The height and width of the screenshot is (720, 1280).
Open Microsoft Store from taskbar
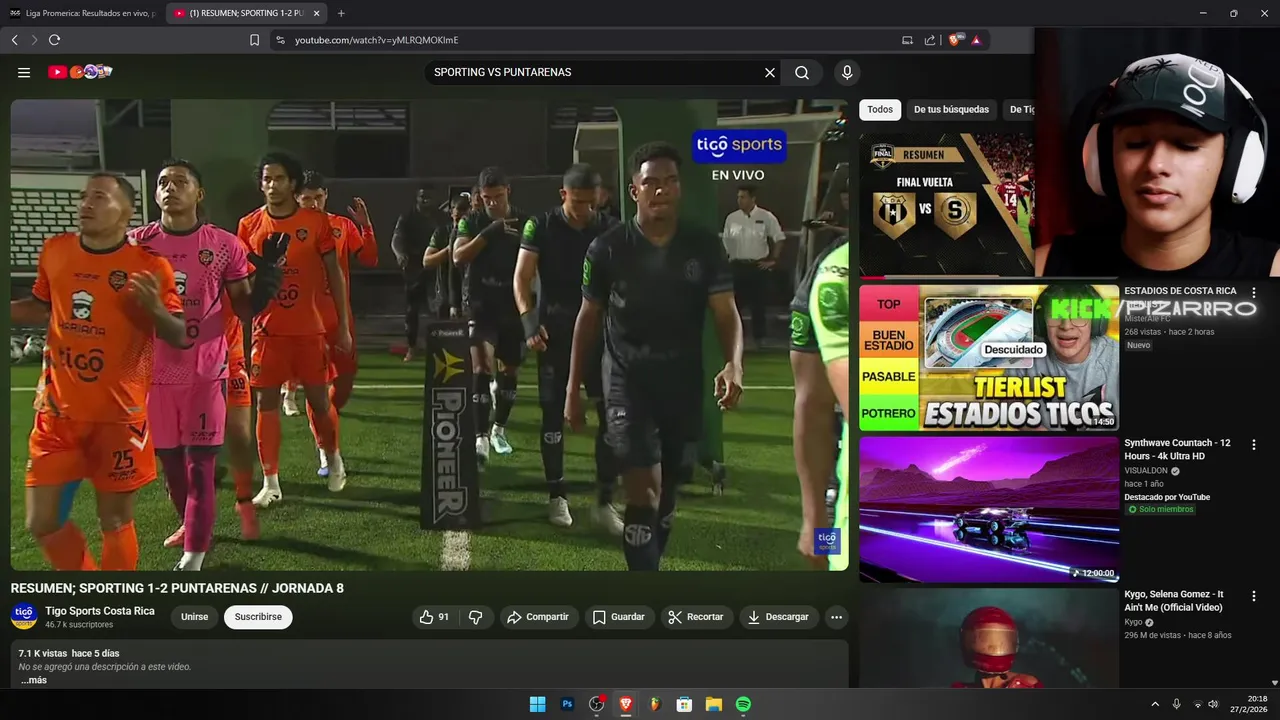684,704
